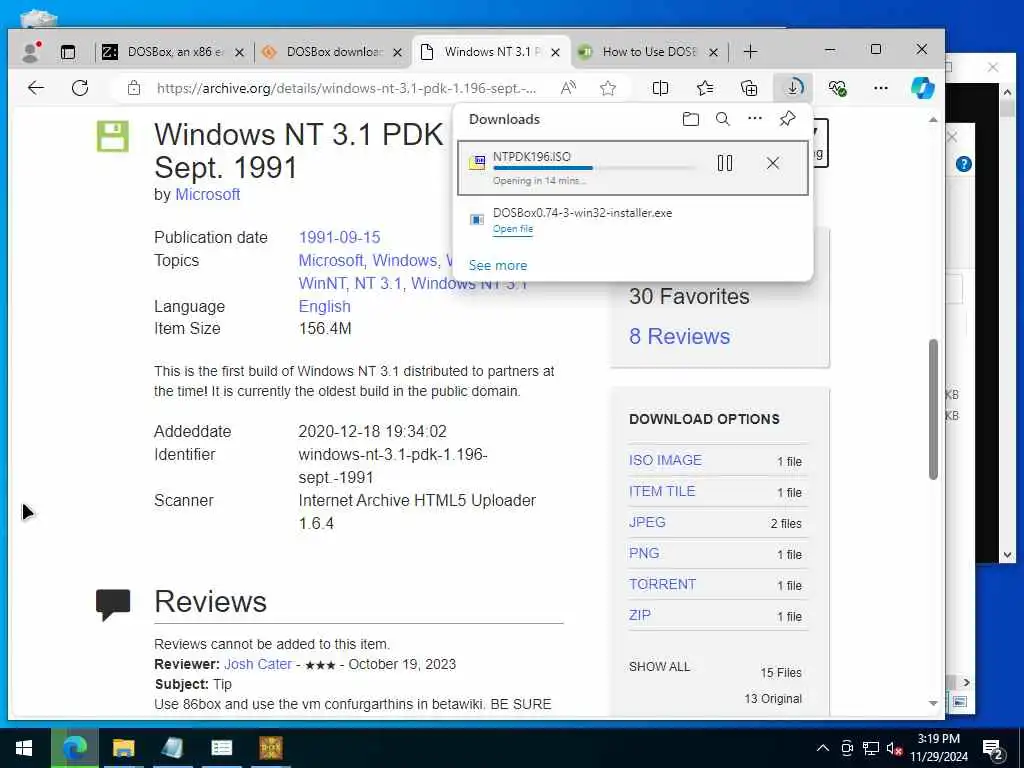This screenshot has width=1024, height=768.
Task: Open the Edge profile icon
Action: click(x=31, y=52)
